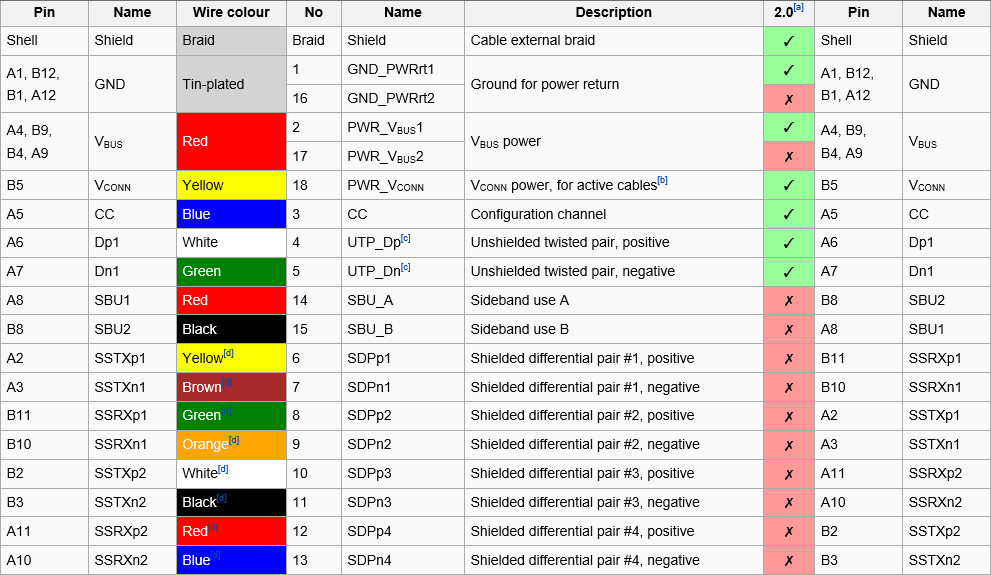The image size is (991, 575).
Task: Click the 'Description' column header
Action: [x=613, y=13]
